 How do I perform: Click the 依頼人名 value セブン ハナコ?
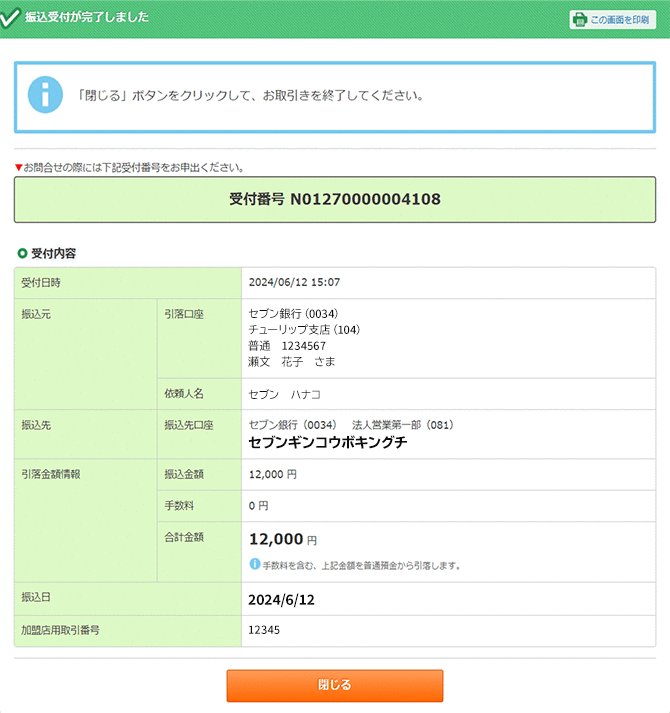[285, 395]
